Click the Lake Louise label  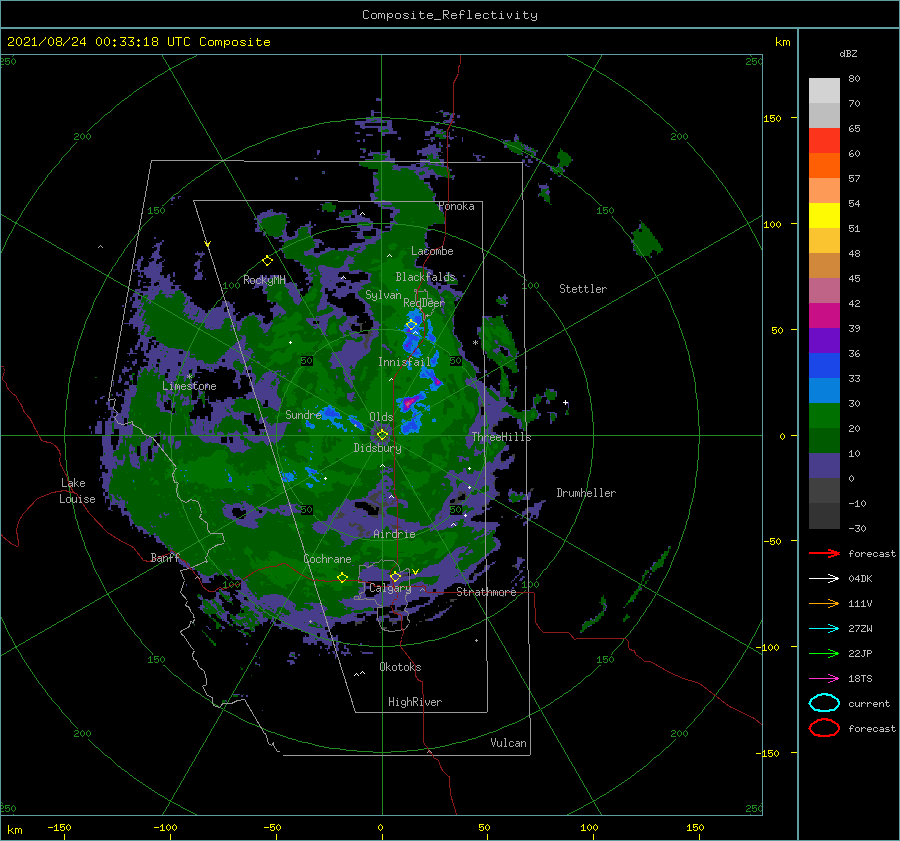(x=77, y=491)
